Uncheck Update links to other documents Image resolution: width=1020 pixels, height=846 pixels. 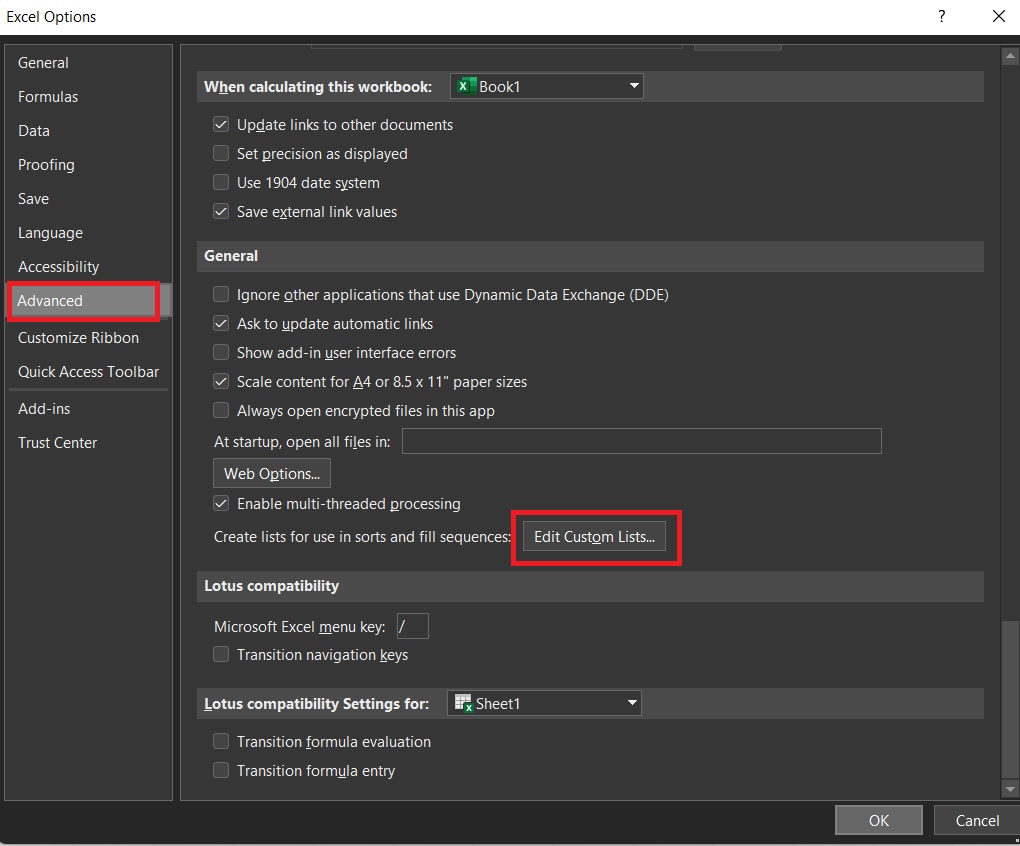[221, 124]
